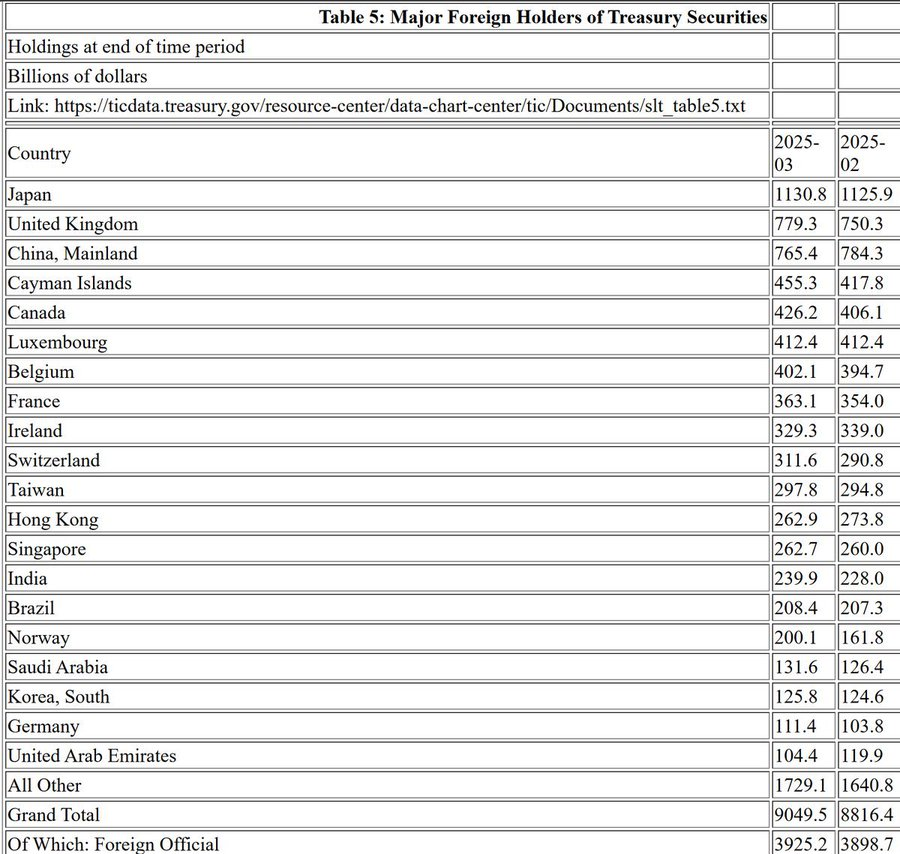
Task: Select the Country column header cell
Action: [x=39, y=153]
